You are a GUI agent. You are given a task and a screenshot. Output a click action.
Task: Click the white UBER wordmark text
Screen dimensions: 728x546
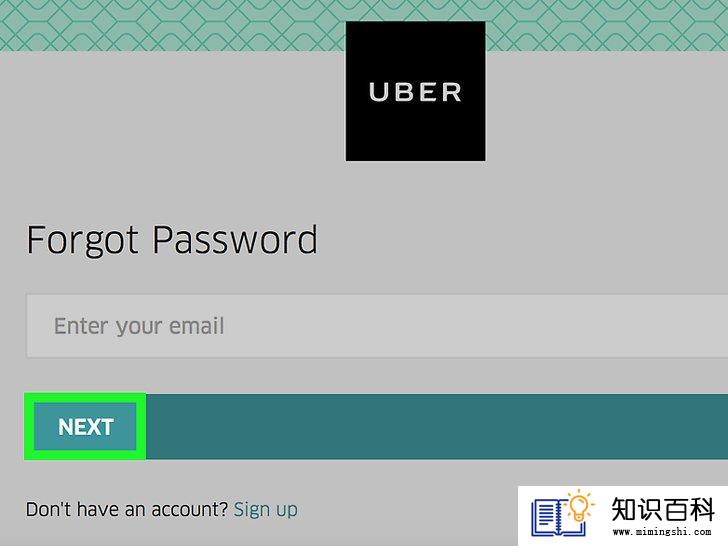click(416, 92)
